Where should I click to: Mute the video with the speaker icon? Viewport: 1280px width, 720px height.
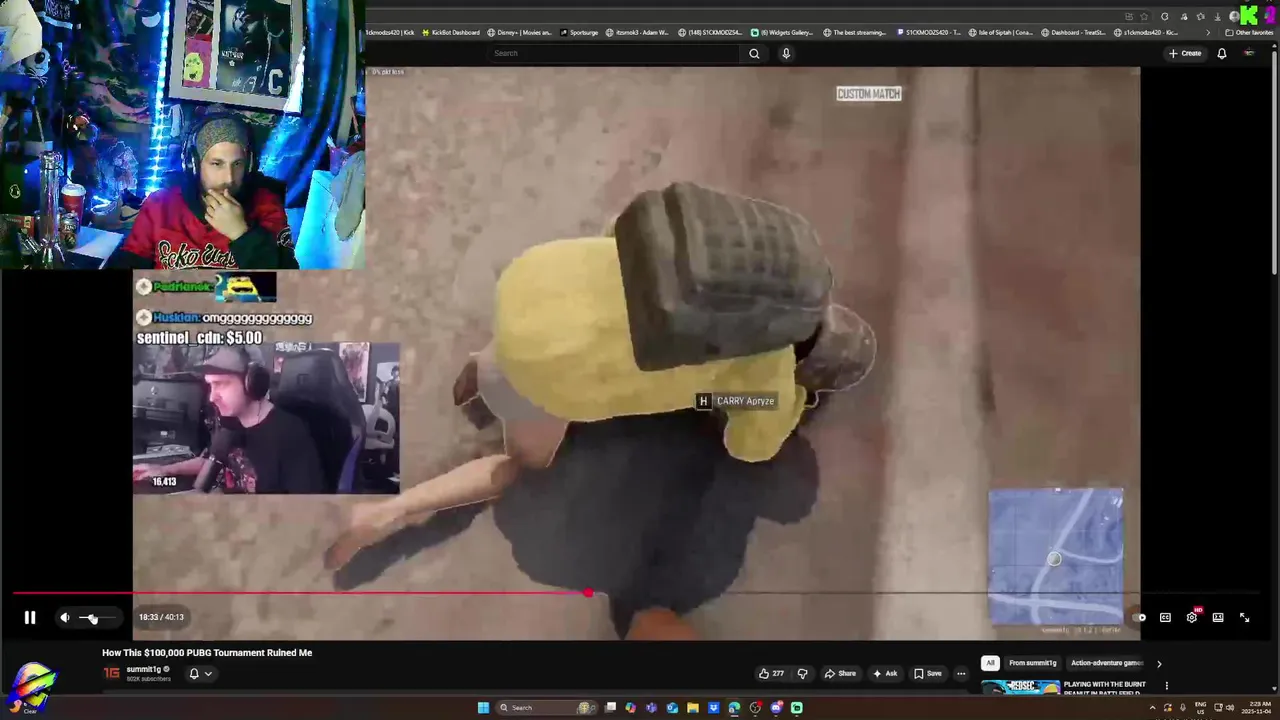(x=65, y=617)
